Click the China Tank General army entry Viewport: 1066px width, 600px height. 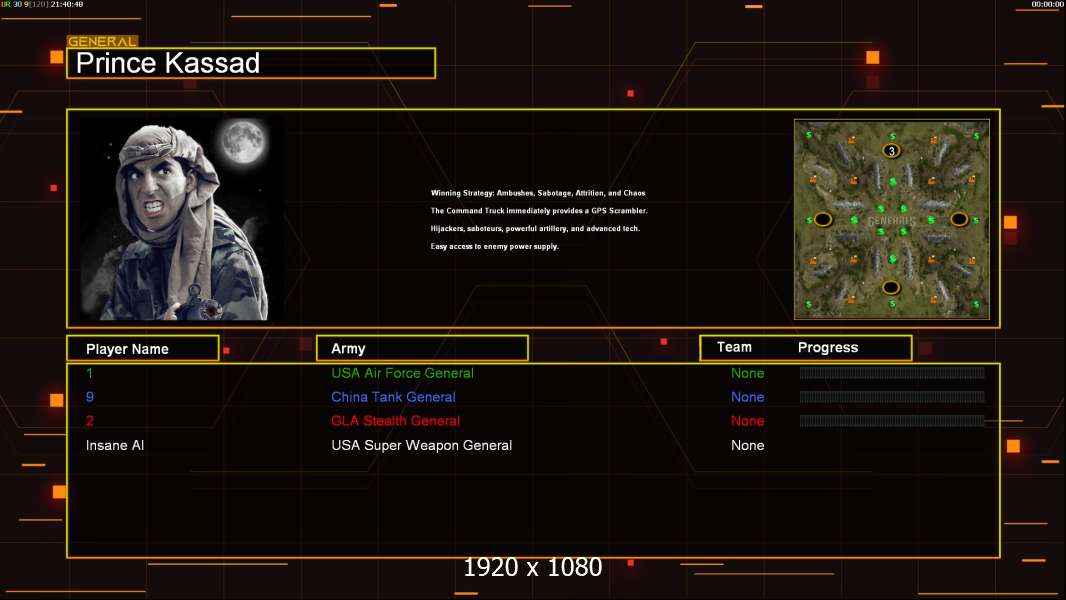[393, 397]
